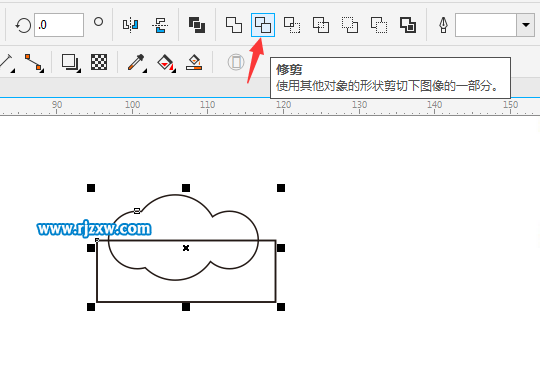This screenshot has width=540, height=392.
Task: Choose Front minus Back shaping
Action: coord(350,25)
